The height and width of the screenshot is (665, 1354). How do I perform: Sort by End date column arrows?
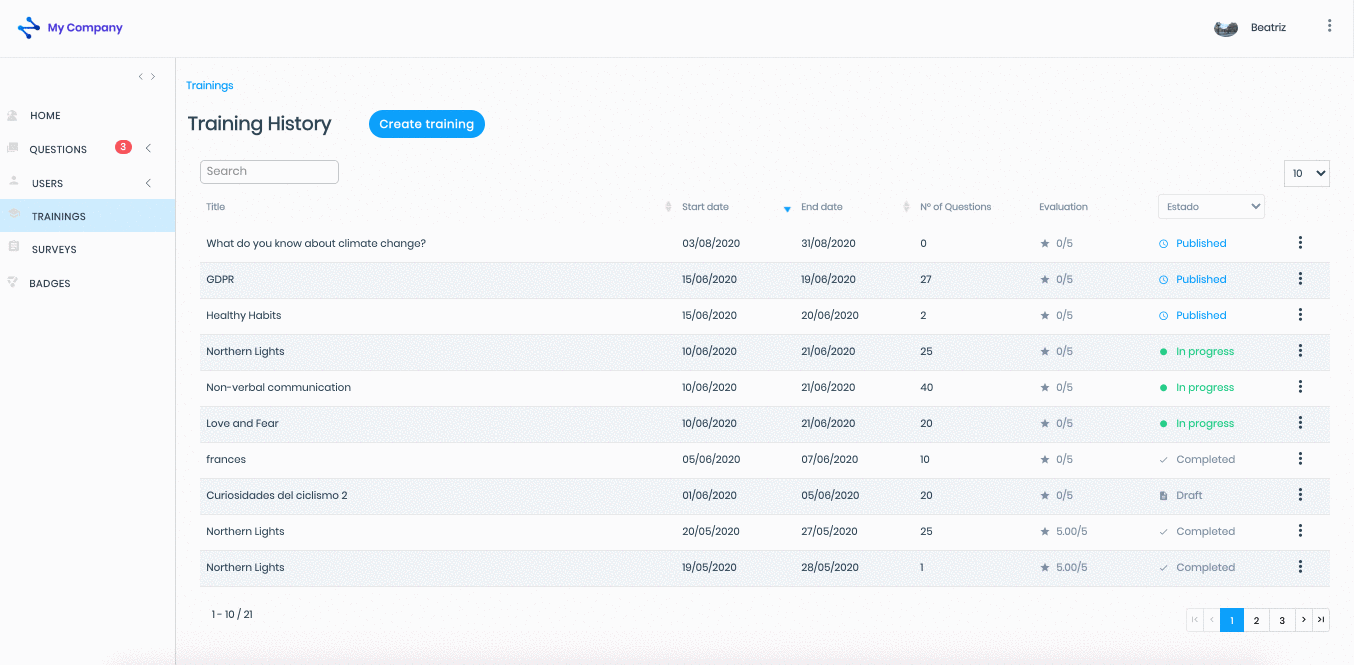pos(906,207)
